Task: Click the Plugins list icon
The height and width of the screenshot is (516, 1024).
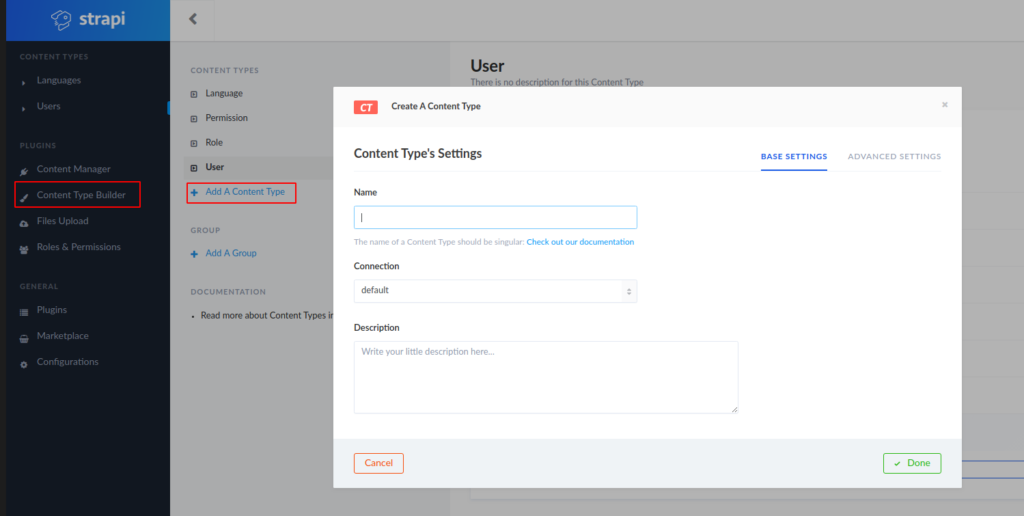Action: [x=24, y=312]
